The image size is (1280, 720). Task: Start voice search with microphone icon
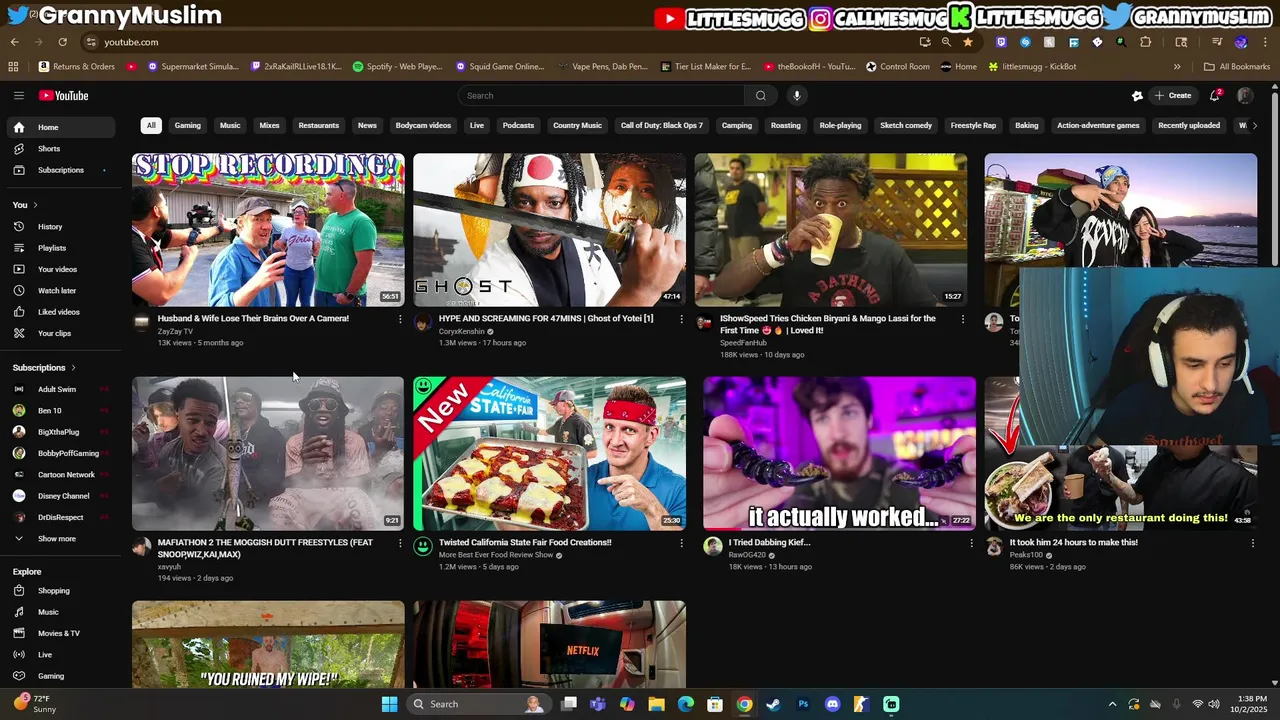796,96
